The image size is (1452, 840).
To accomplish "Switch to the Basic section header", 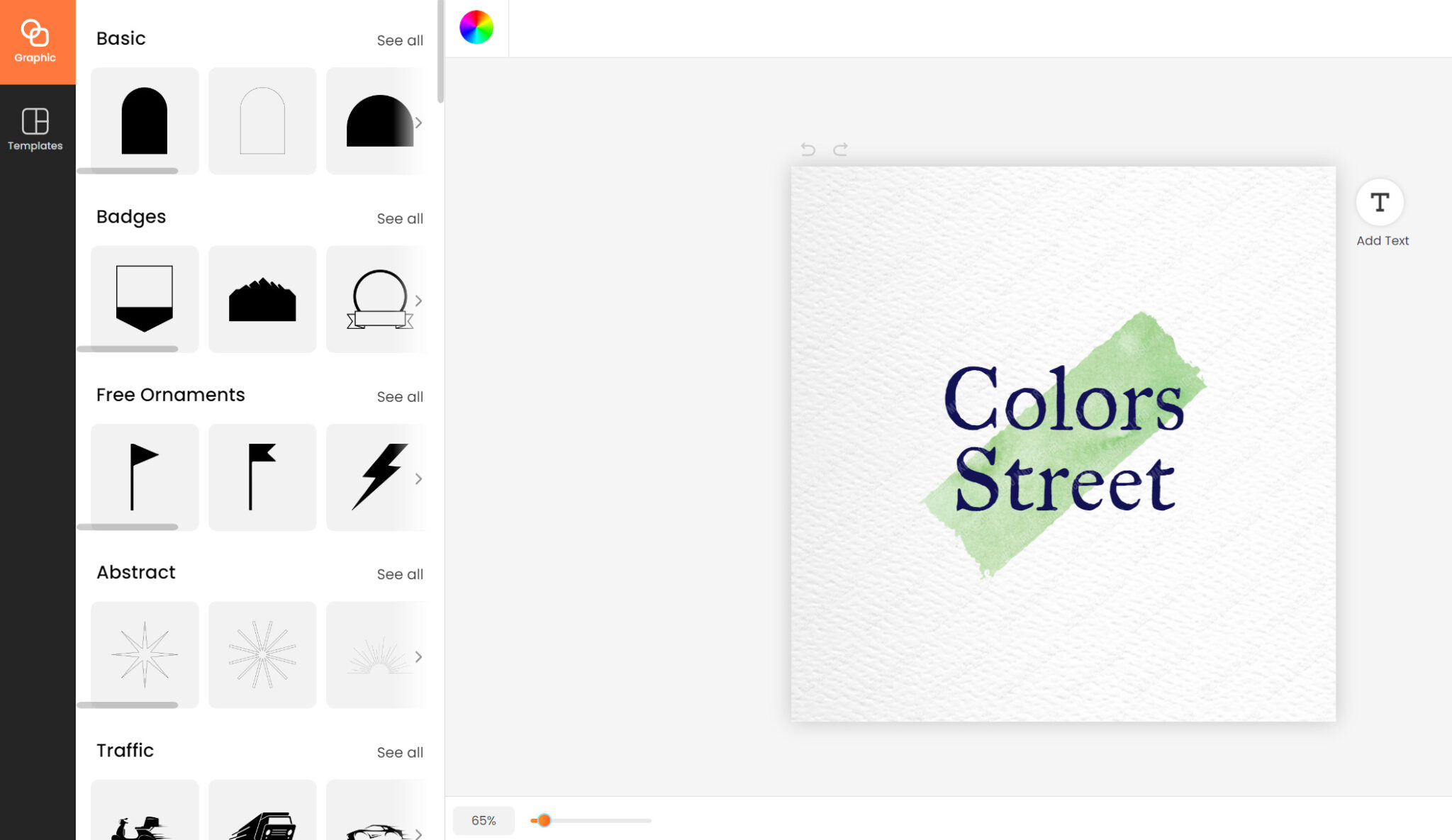I will [121, 38].
